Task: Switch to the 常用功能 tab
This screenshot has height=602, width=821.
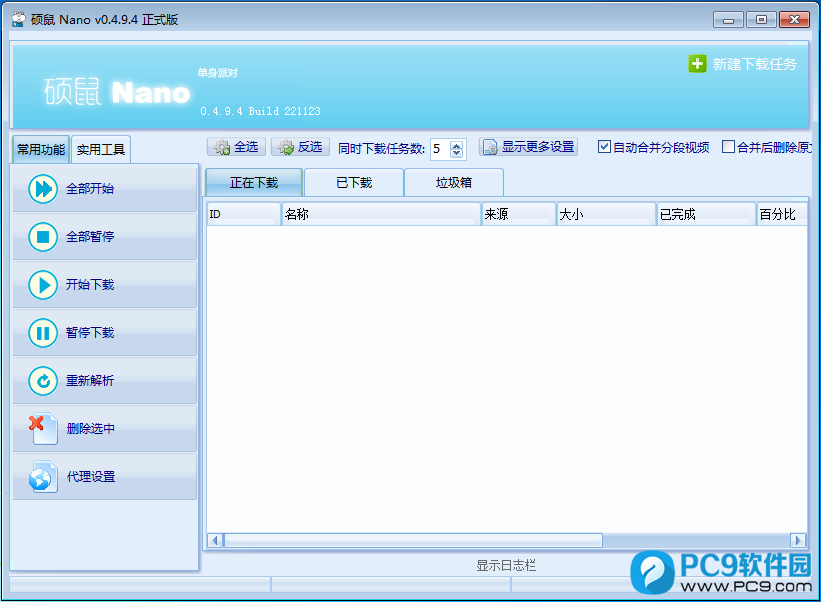Action: 41,150
